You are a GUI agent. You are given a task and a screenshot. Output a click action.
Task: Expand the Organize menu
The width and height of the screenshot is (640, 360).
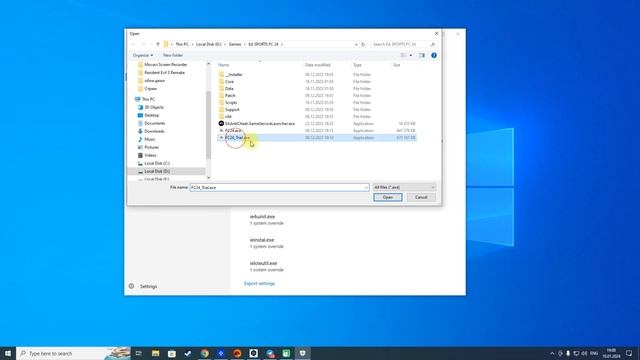tap(142, 55)
